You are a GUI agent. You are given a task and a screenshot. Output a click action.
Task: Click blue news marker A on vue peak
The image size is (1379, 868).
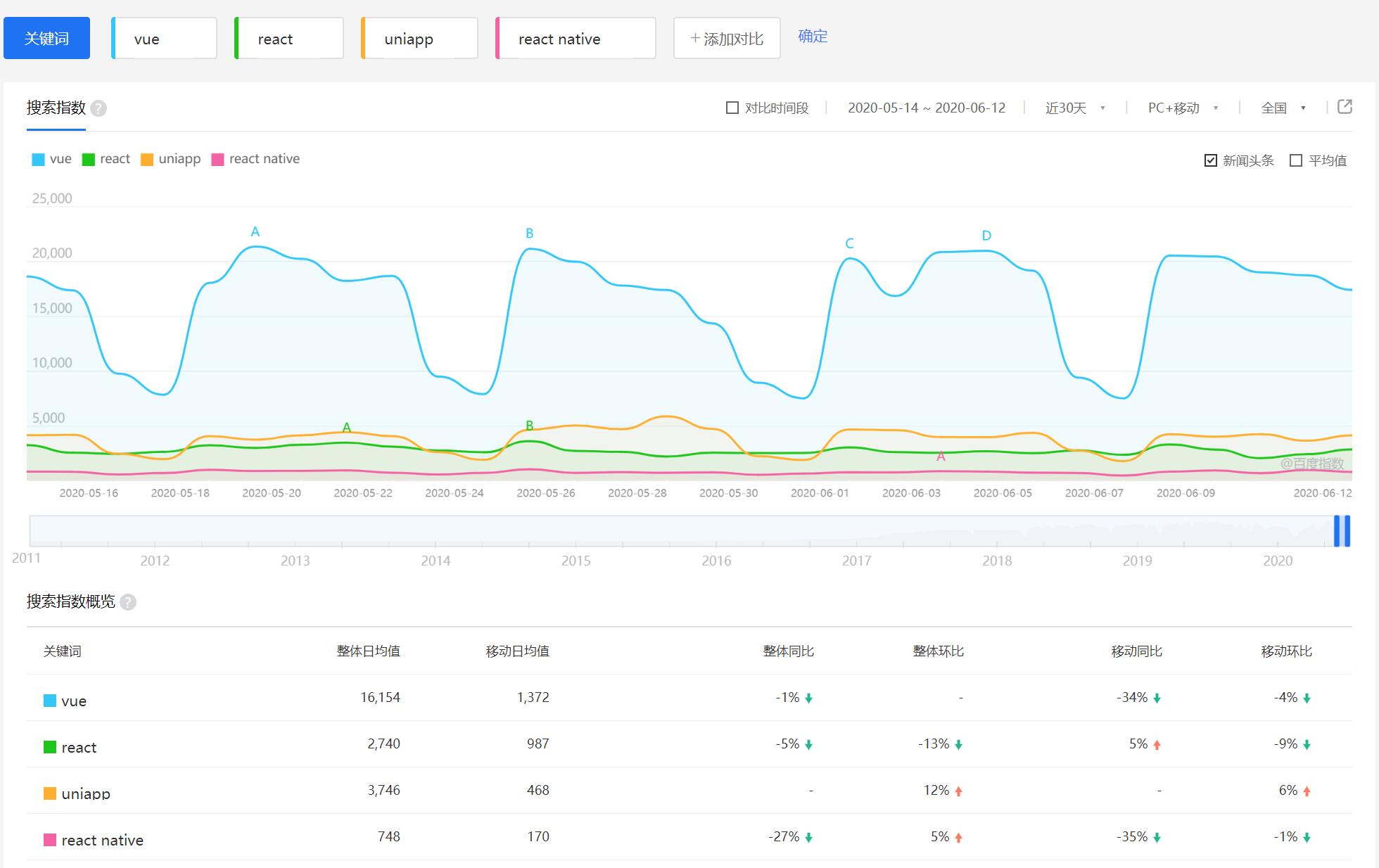click(255, 231)
